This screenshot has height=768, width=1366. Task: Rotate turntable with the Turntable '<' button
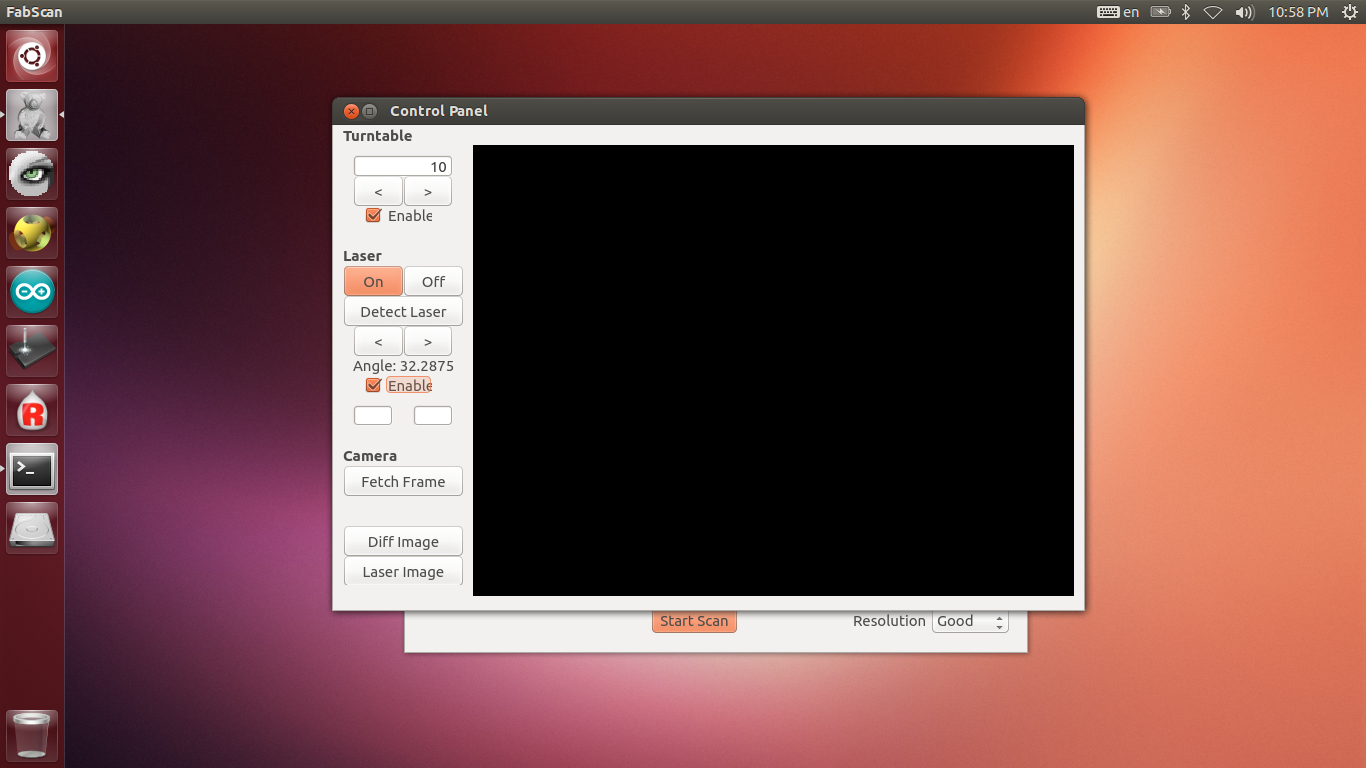point(378,192)
